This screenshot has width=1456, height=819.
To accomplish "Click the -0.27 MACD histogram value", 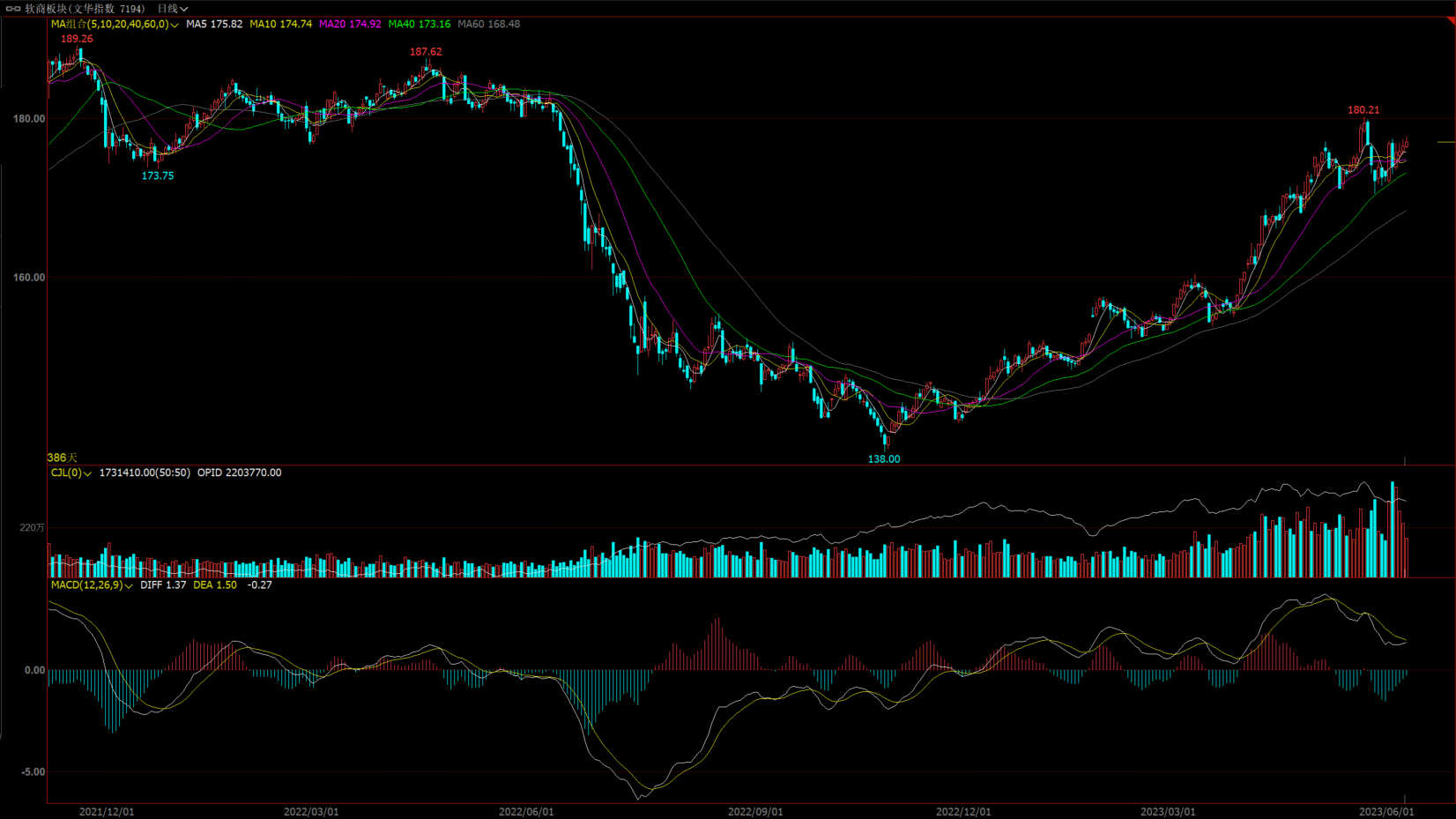I will tap(260, 584).
